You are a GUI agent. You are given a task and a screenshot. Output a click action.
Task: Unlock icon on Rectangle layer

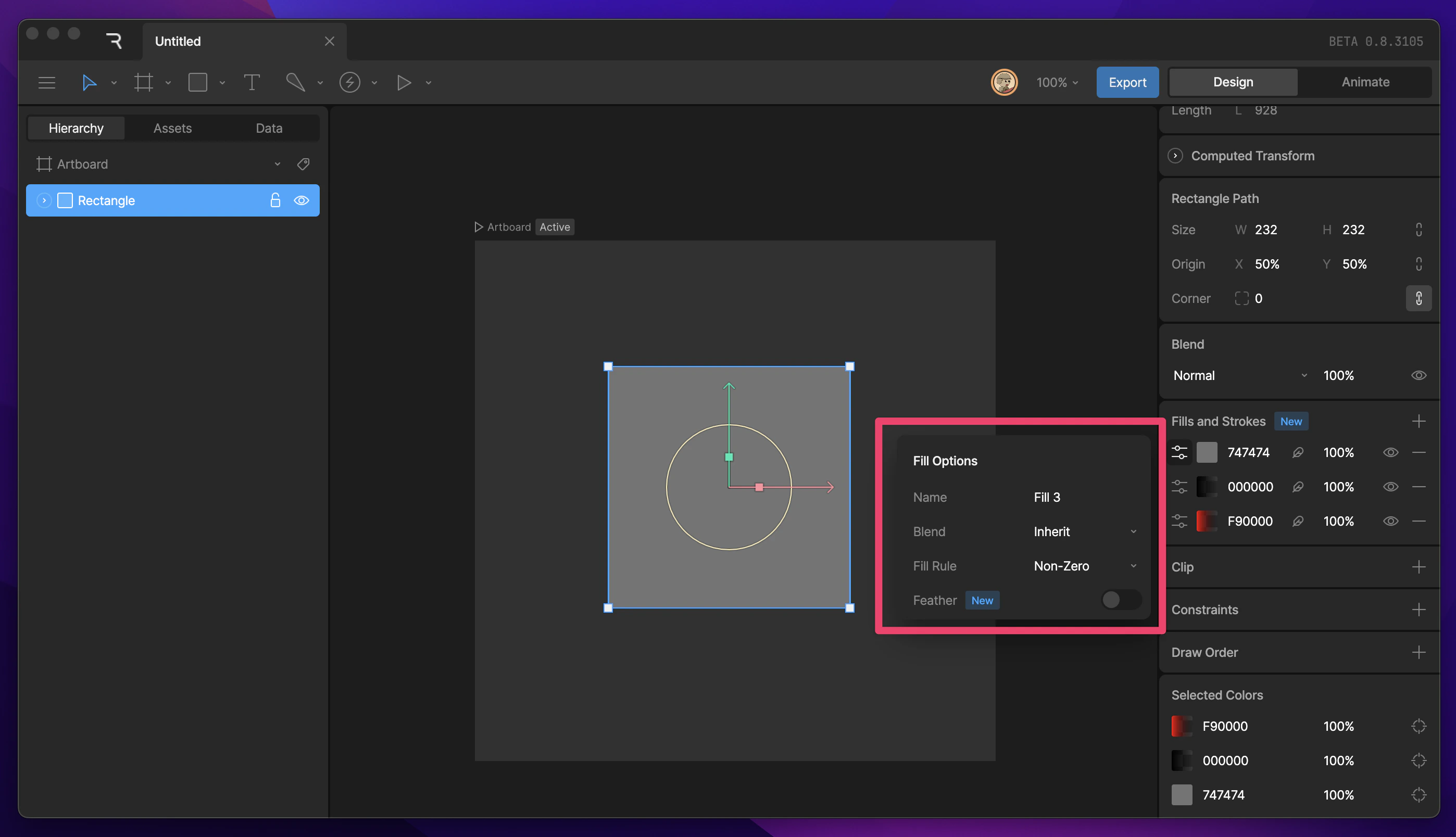pyautogui.click(x=275, y=200)
